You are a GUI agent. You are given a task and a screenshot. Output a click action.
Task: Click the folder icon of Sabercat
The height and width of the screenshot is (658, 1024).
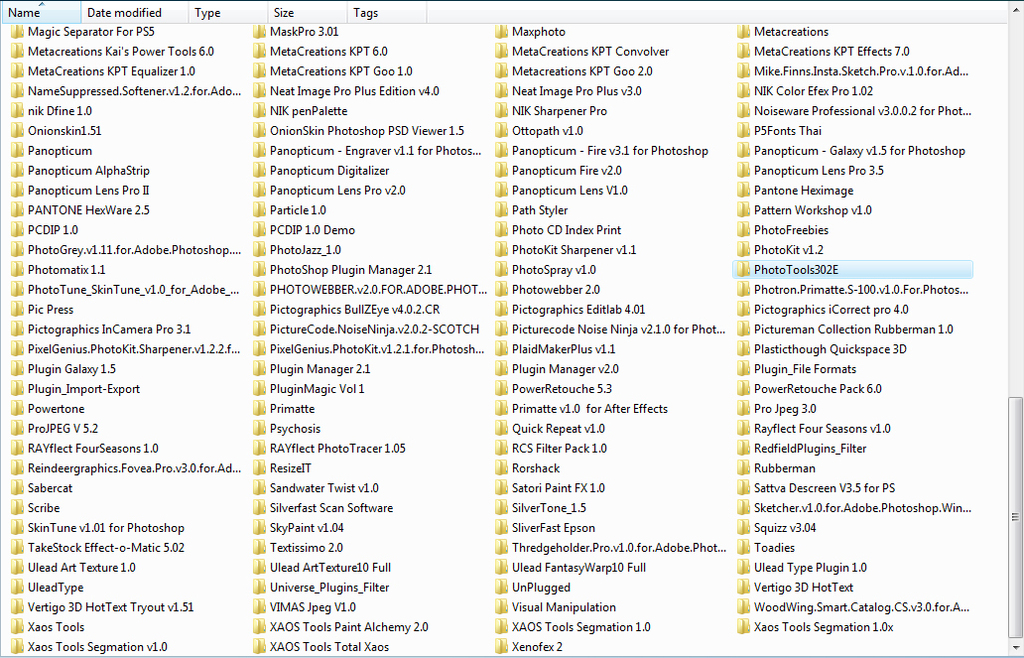17,488
